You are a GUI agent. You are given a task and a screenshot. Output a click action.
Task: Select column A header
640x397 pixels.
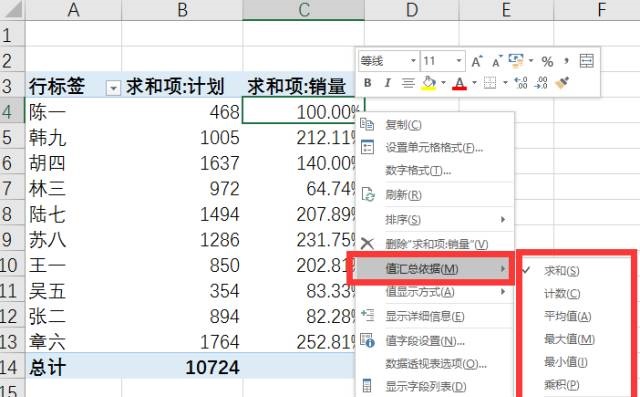73,10
